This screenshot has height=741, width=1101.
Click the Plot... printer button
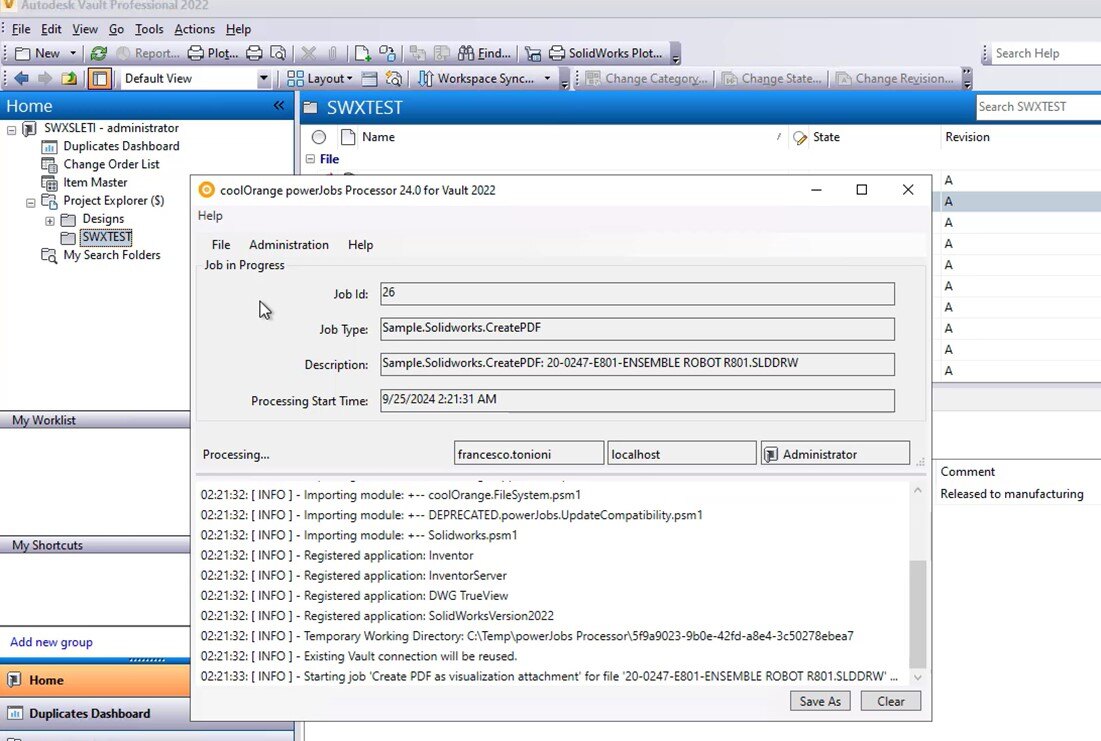pyautogui.click(x=213, y=53)
